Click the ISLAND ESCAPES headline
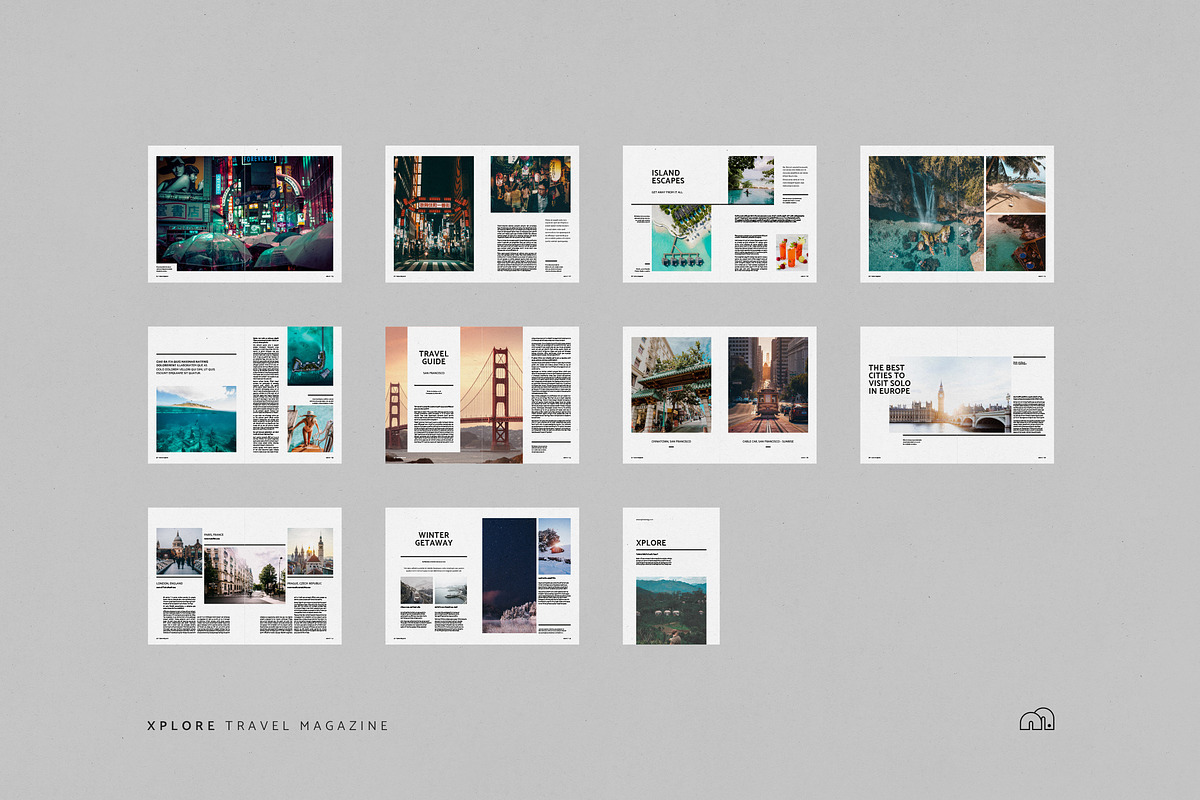Screen dimensions: 1200x800 (669, 177)
